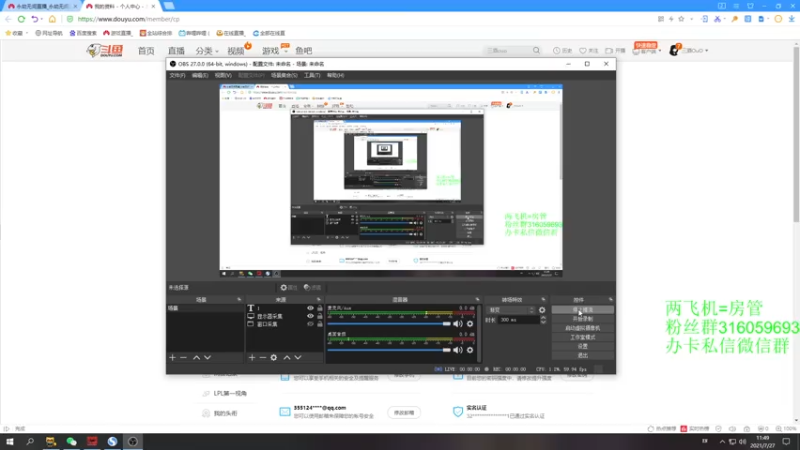Click the Douyu logo
Image resolution: width=800 pixels, height=450 pixels.
[105, 51]
